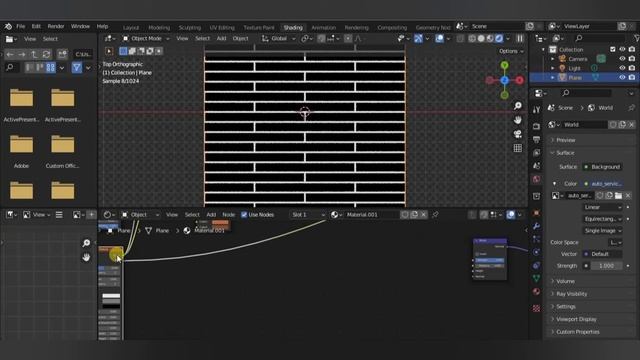Hide the Camera in viewport
This screenshot has width=640, height=360.
[x=622, y=59]
